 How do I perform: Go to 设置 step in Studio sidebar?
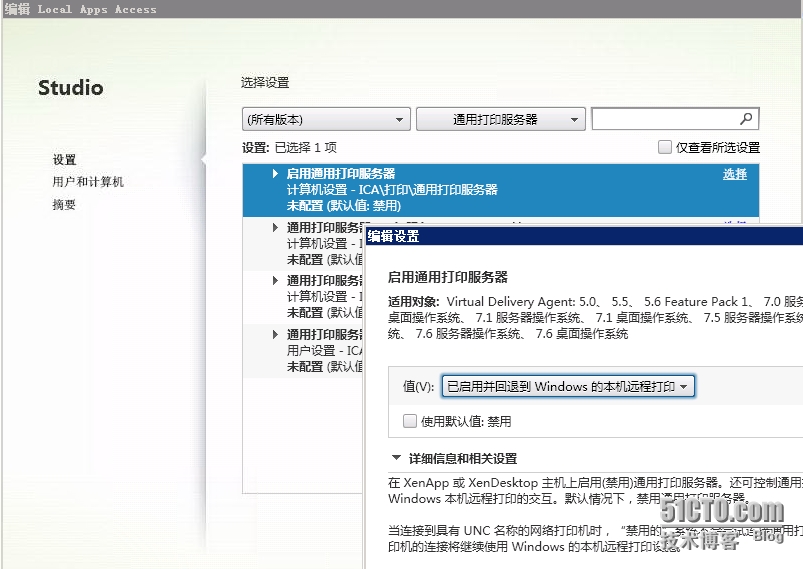point(65,160)
